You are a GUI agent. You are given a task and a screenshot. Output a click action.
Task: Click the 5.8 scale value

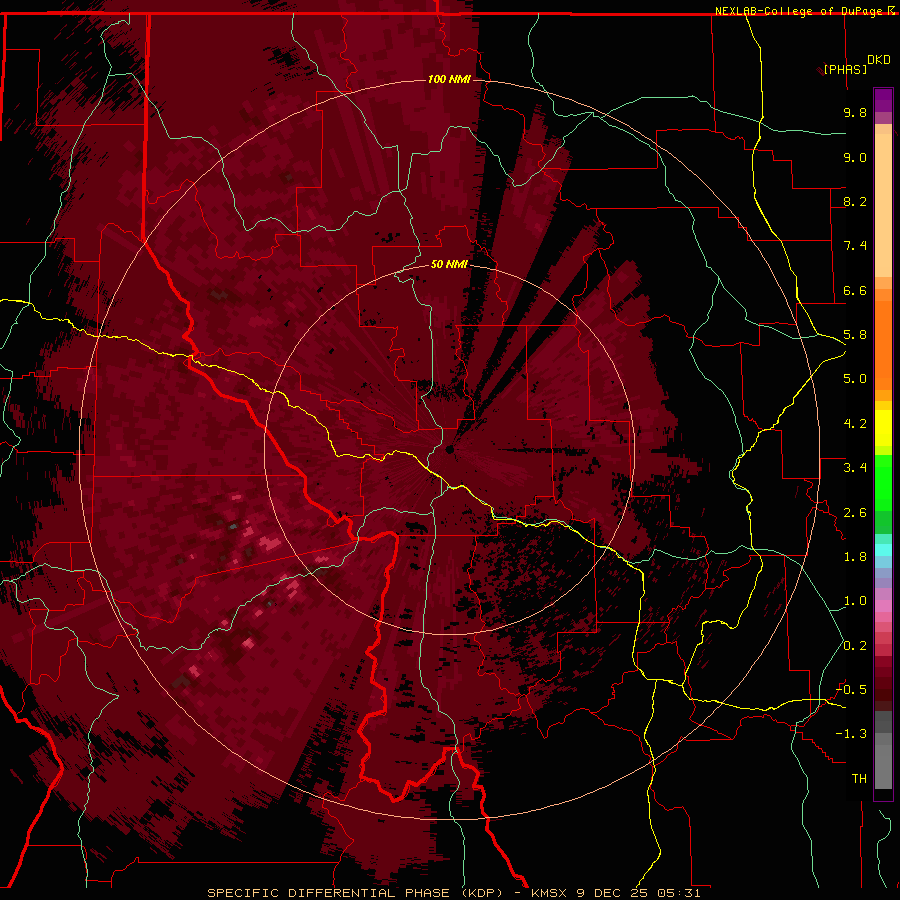(855, 335)
